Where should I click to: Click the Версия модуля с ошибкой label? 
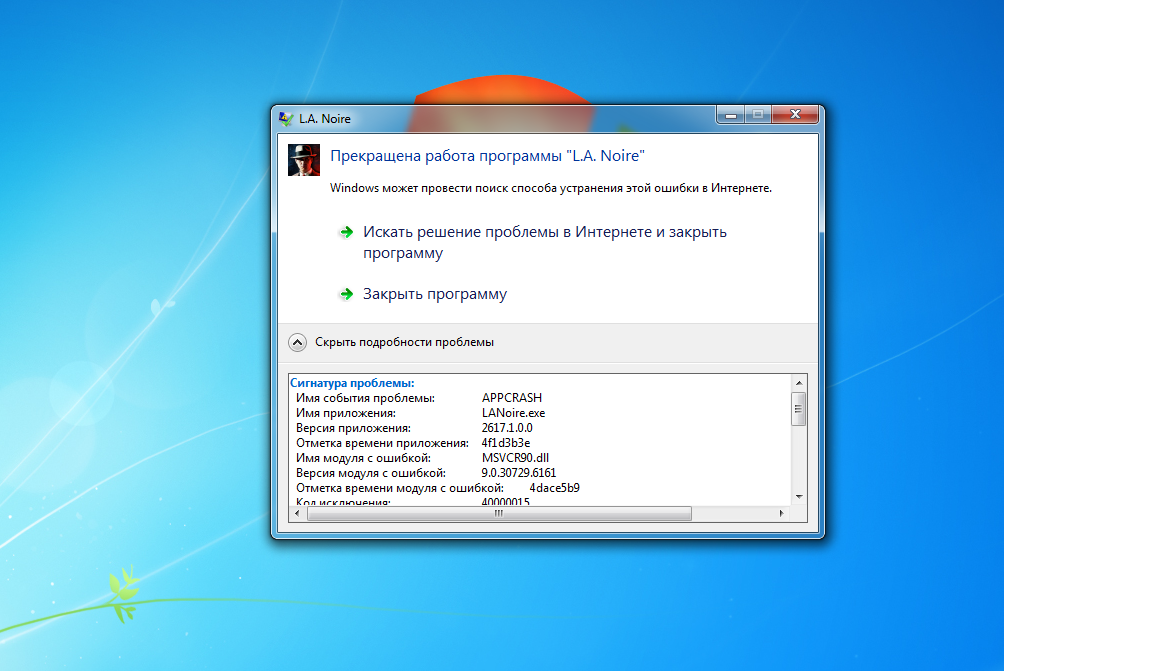point(370,473)
